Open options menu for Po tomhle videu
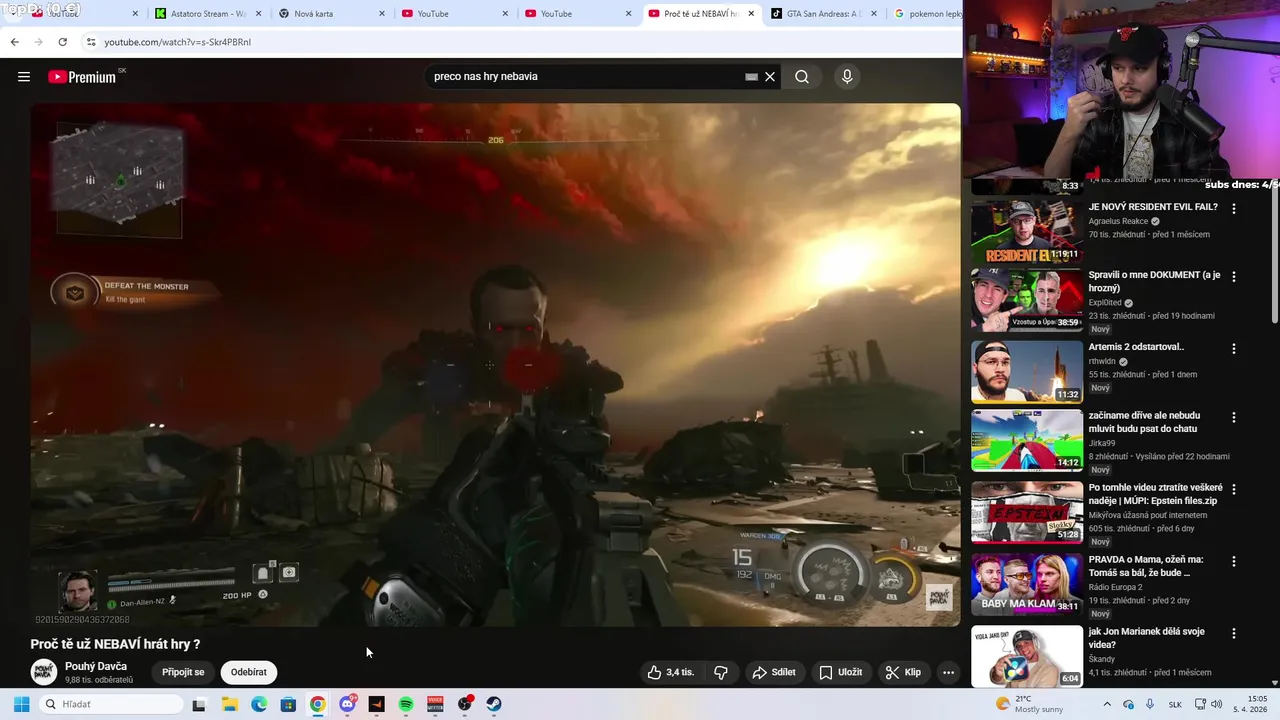The height and width of the screenshot is (720, 1280). point(1234,489)
